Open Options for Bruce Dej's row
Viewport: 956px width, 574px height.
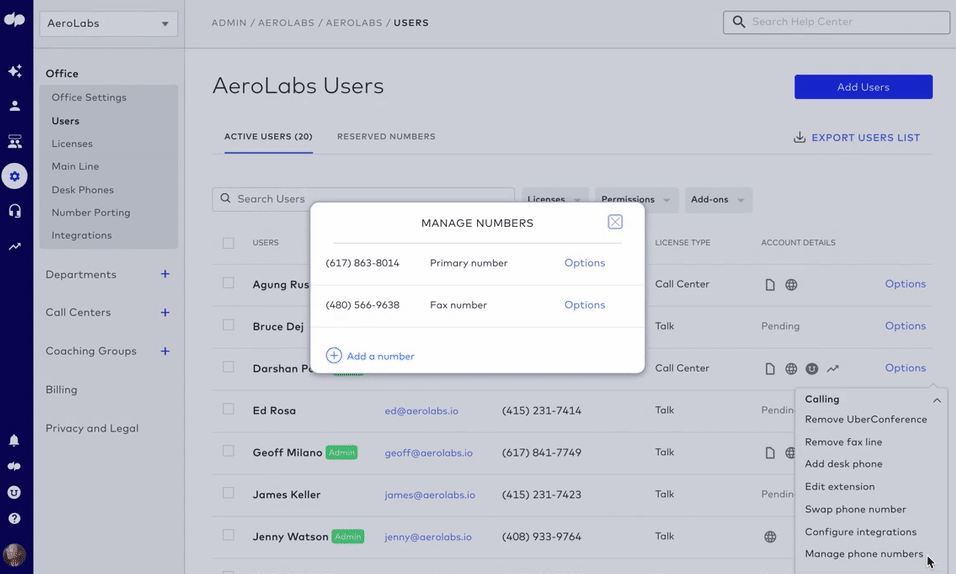pyautogui.click(x=905, y=326)
